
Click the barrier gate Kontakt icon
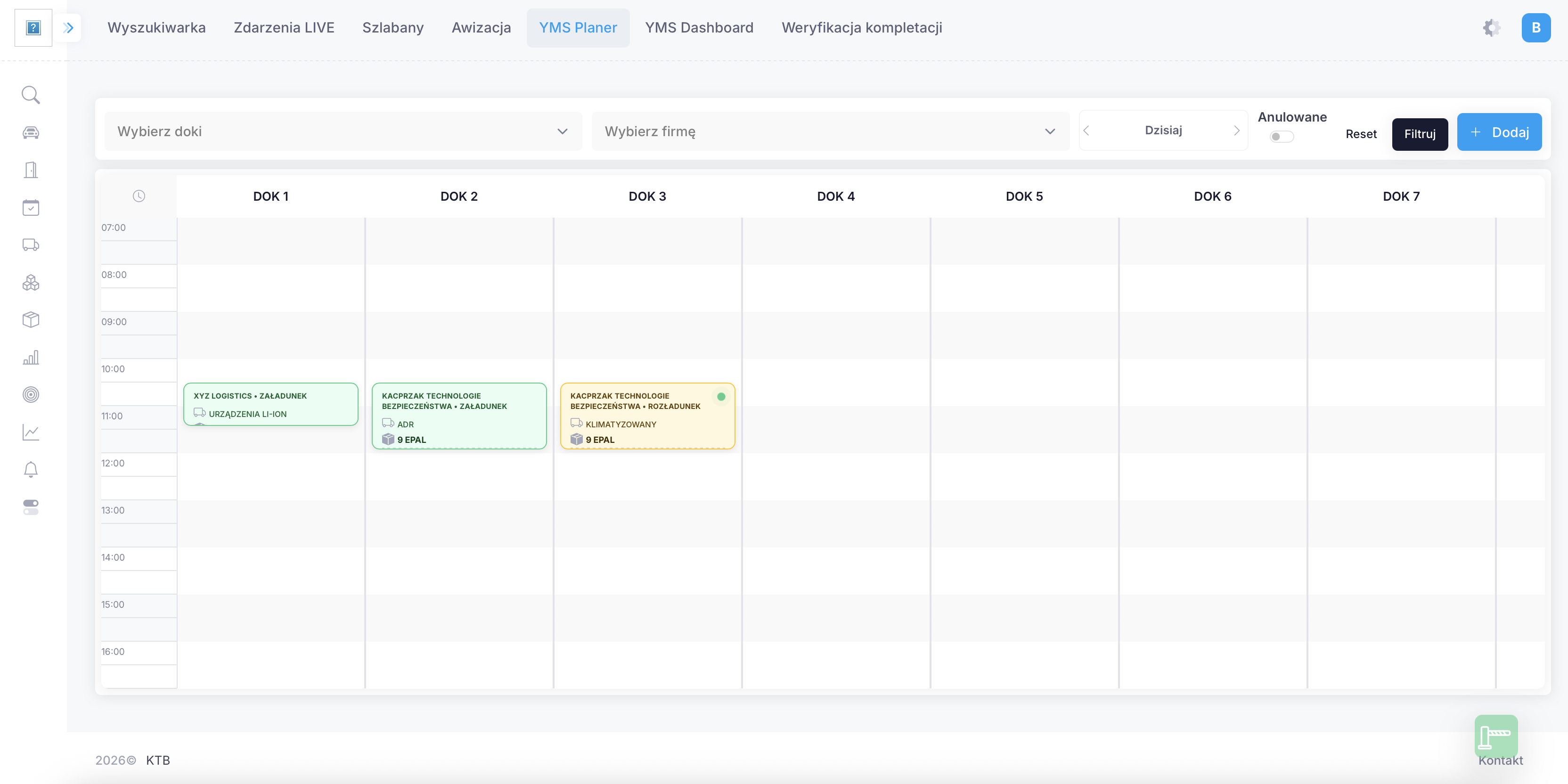tap(1495, 735)
